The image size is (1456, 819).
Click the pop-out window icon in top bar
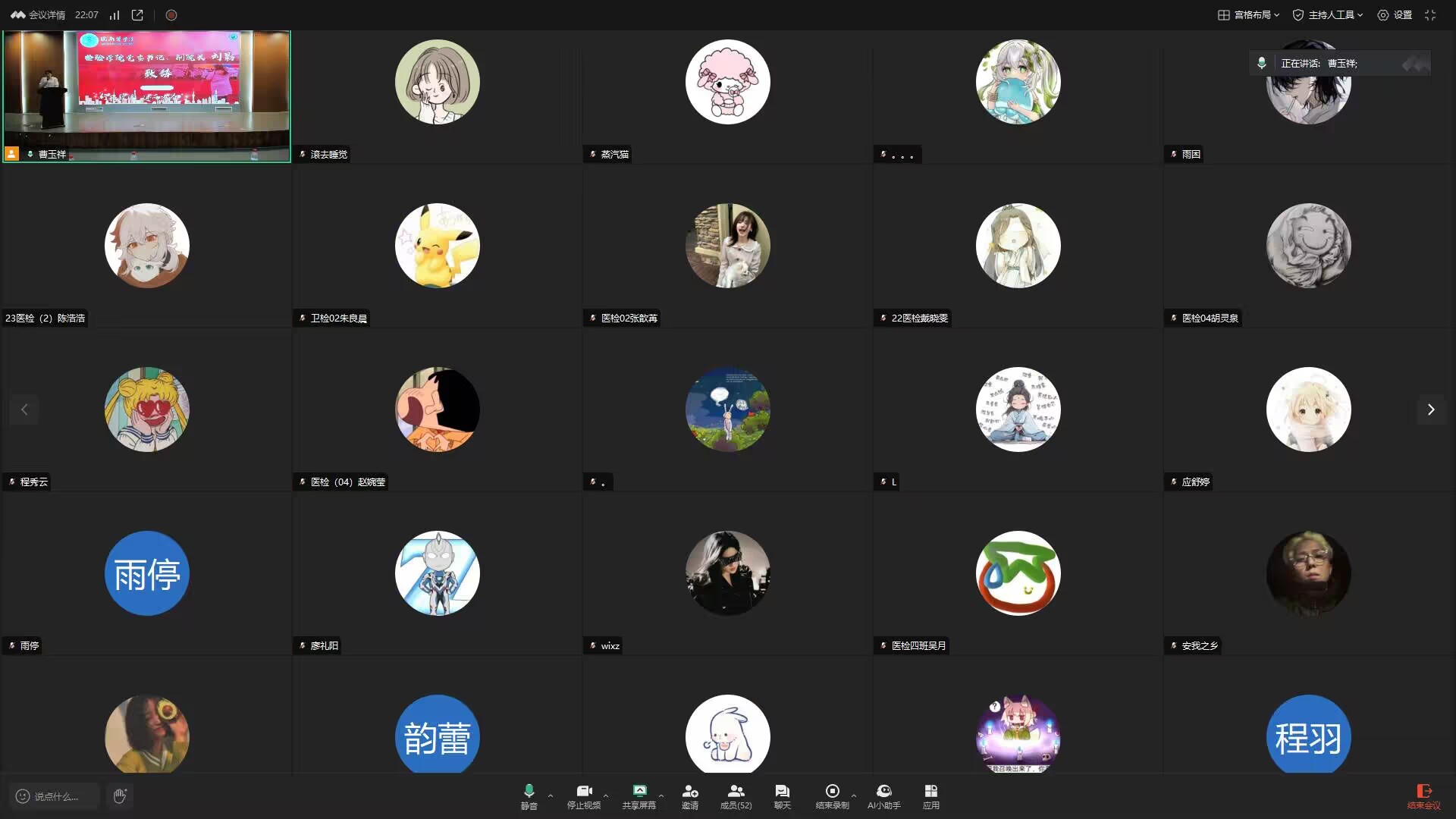pyautogui.click(x=137, y=15)
